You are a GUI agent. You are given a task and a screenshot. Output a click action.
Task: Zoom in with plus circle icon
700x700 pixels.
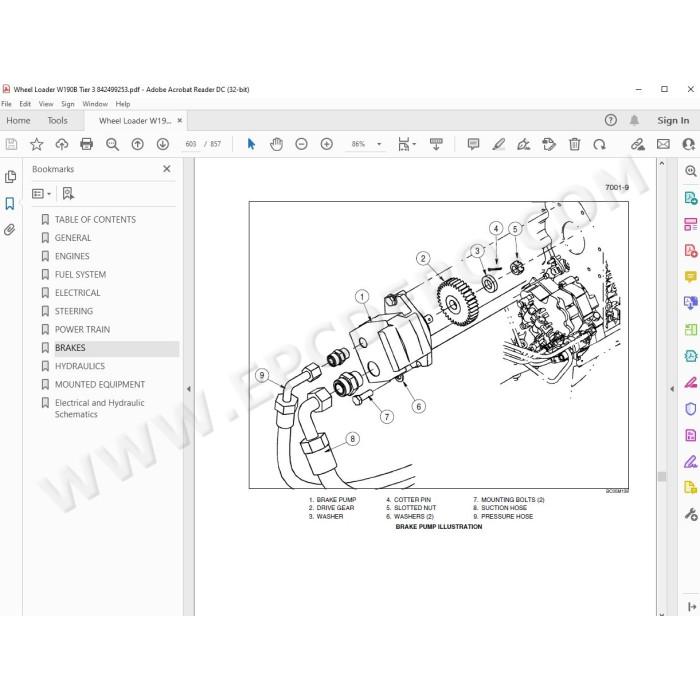point(327,144)
